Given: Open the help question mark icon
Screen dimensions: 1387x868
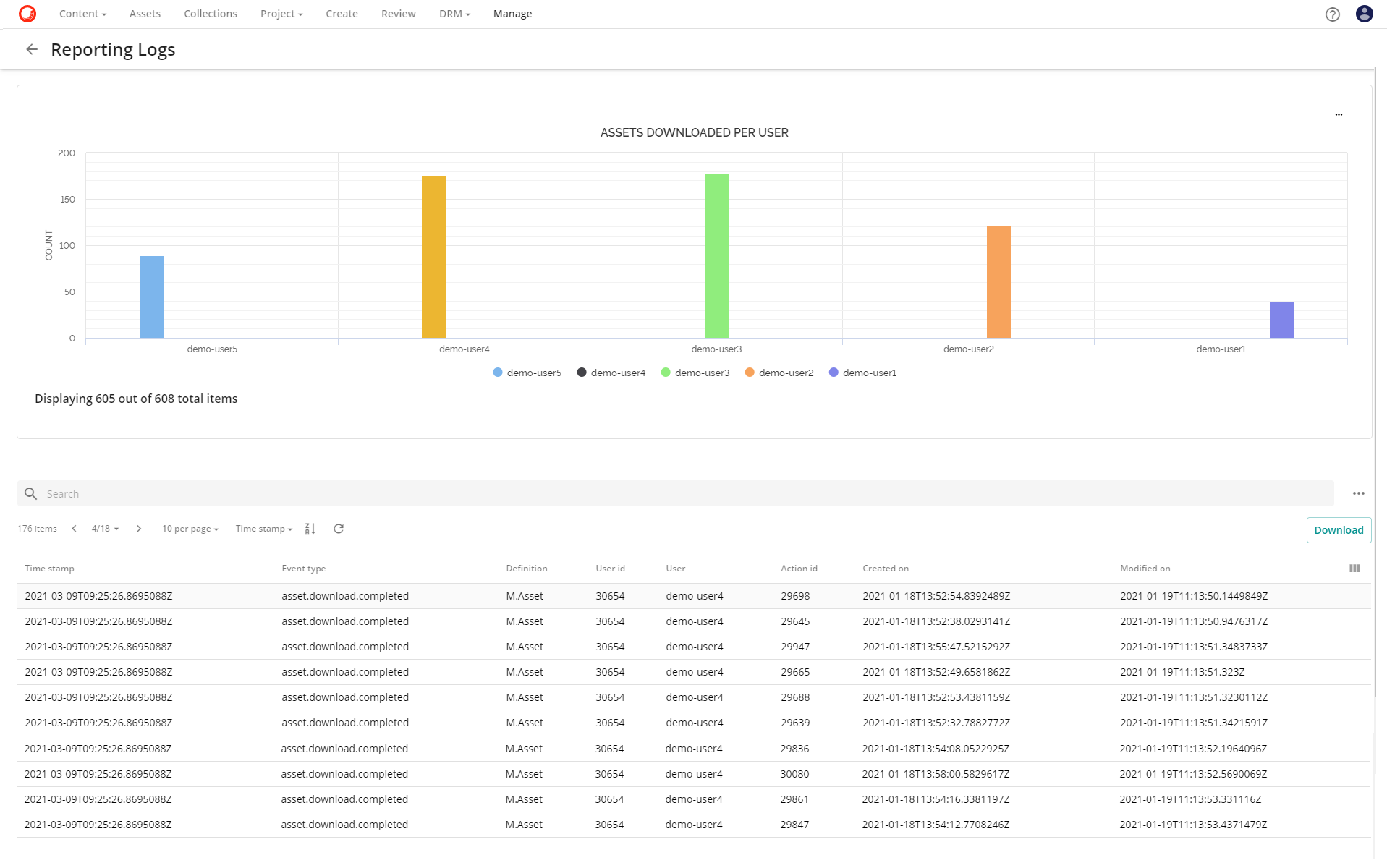Looking at the screenshot, I should pyautogui.click(x=1332, y=14).
